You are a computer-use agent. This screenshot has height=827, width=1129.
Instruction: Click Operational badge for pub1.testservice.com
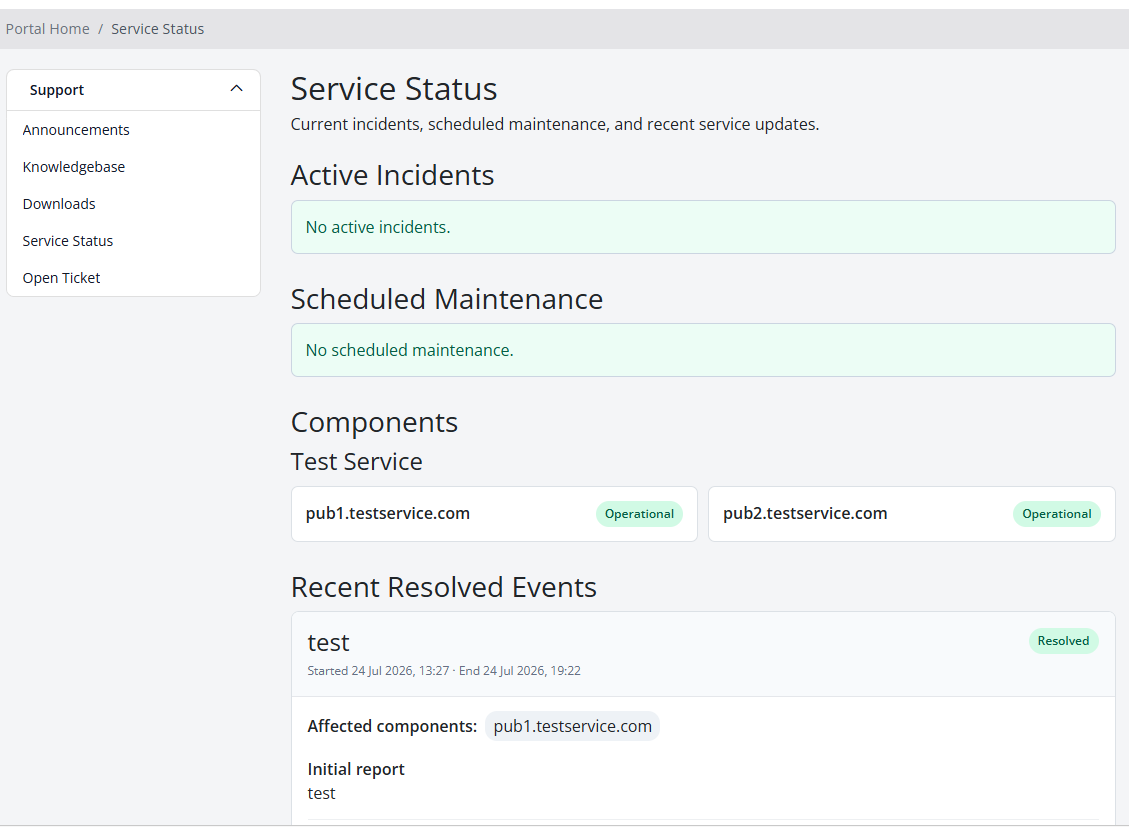coord(639,514)
